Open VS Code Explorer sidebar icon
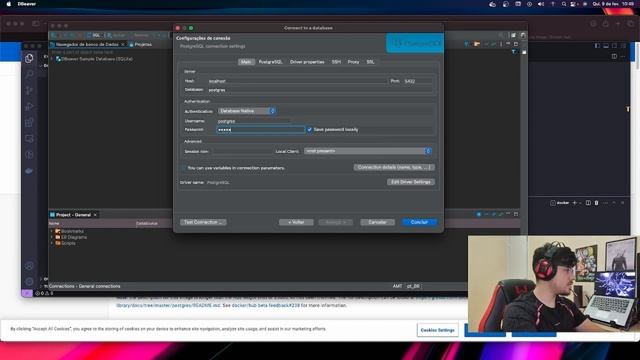Image resolution: width=640 pixels, height=360 pixels. 29,58
